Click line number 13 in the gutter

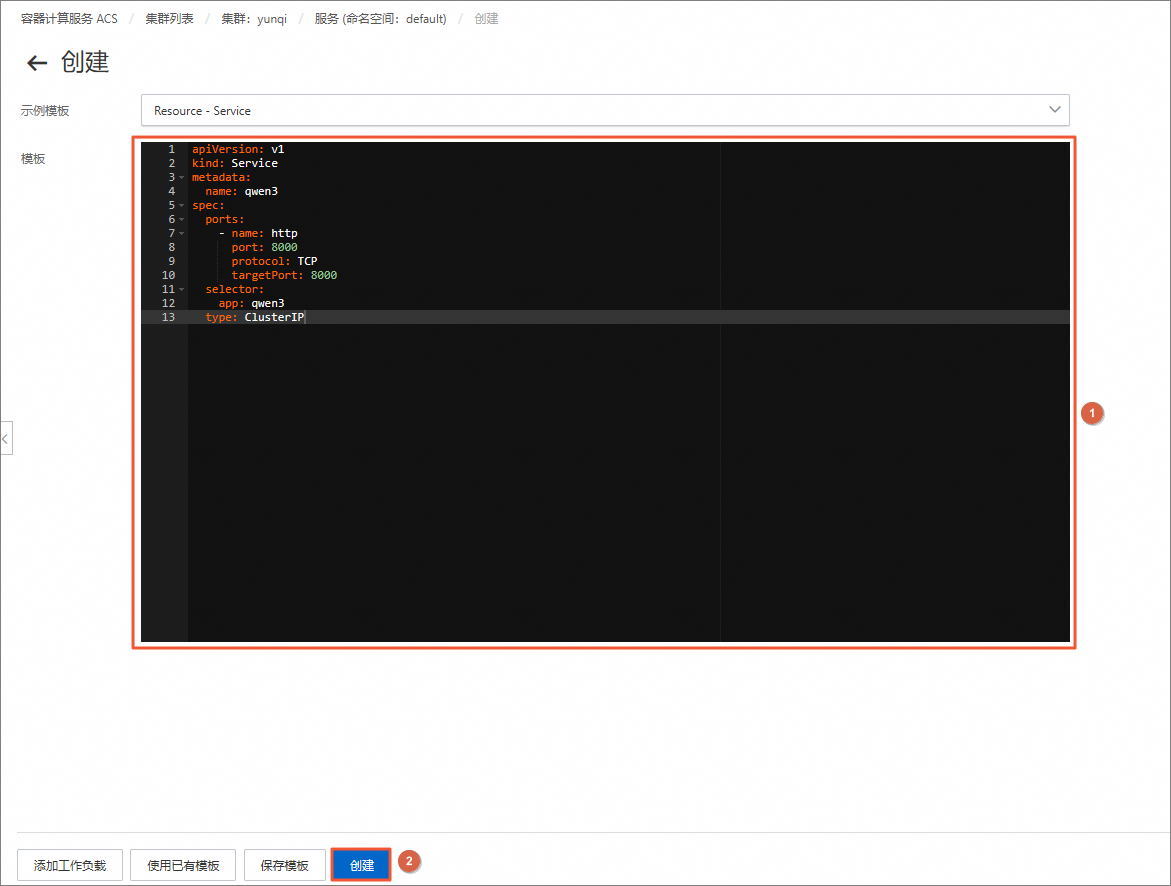[x=168, y=317]
